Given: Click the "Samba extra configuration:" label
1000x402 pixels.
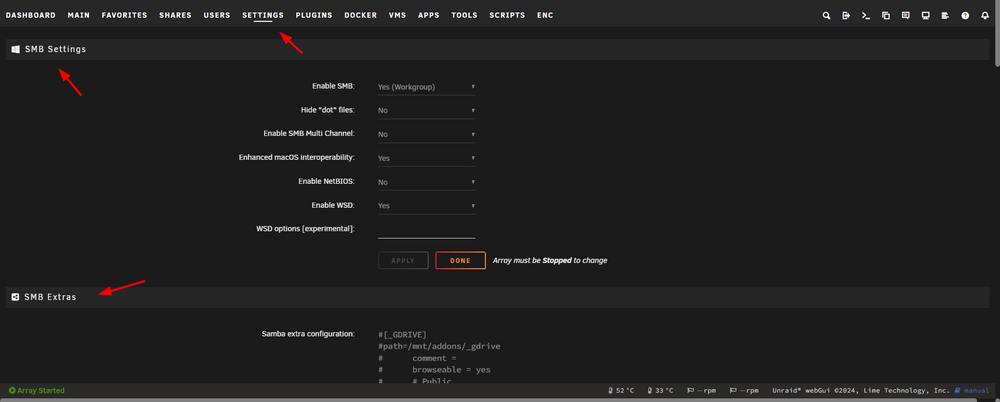Looking at the screenshot, I should pos(308,334).
